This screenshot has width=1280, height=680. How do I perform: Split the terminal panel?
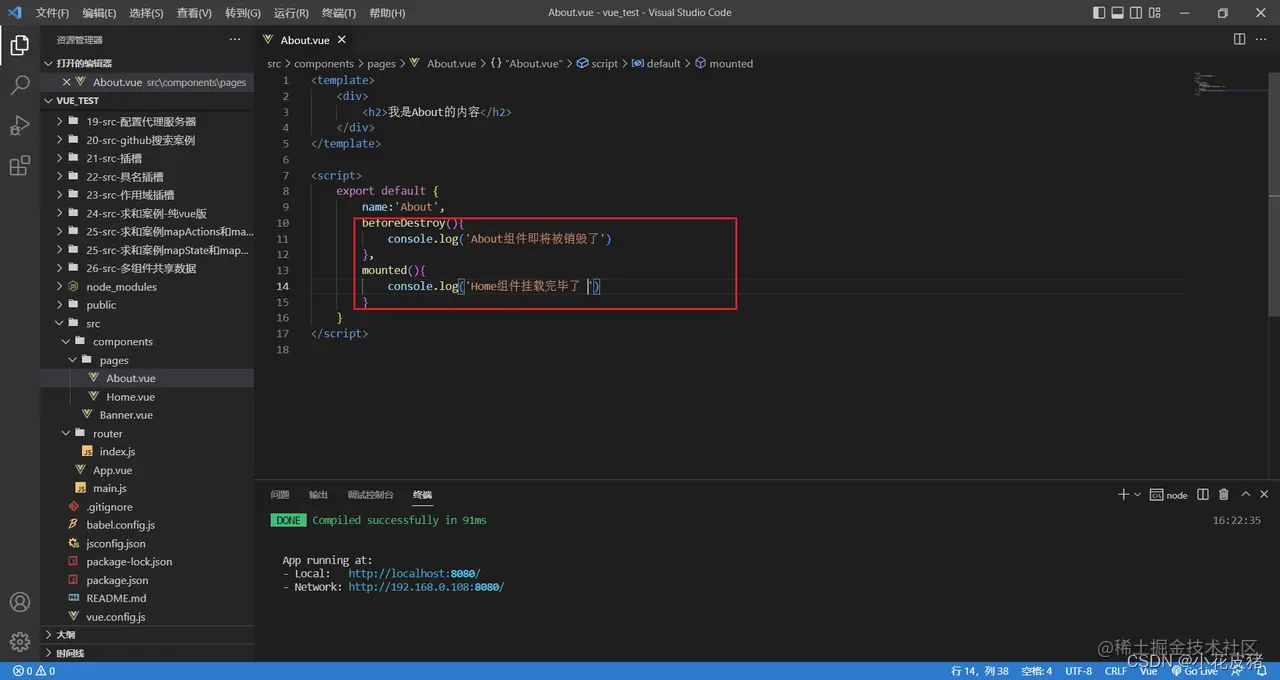(x=1202, y=494)
